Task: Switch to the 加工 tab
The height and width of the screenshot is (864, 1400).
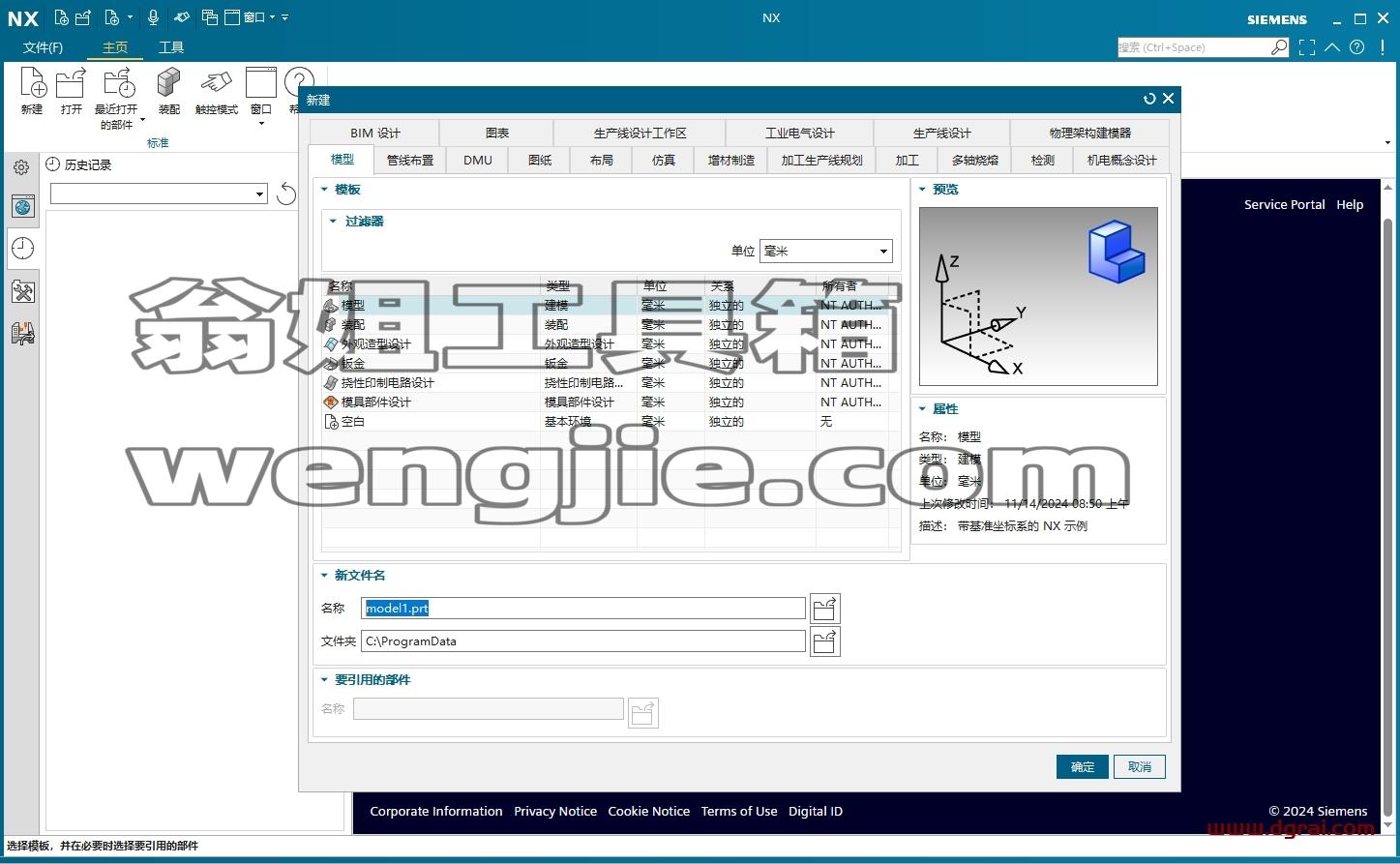Action: [908, 160]
